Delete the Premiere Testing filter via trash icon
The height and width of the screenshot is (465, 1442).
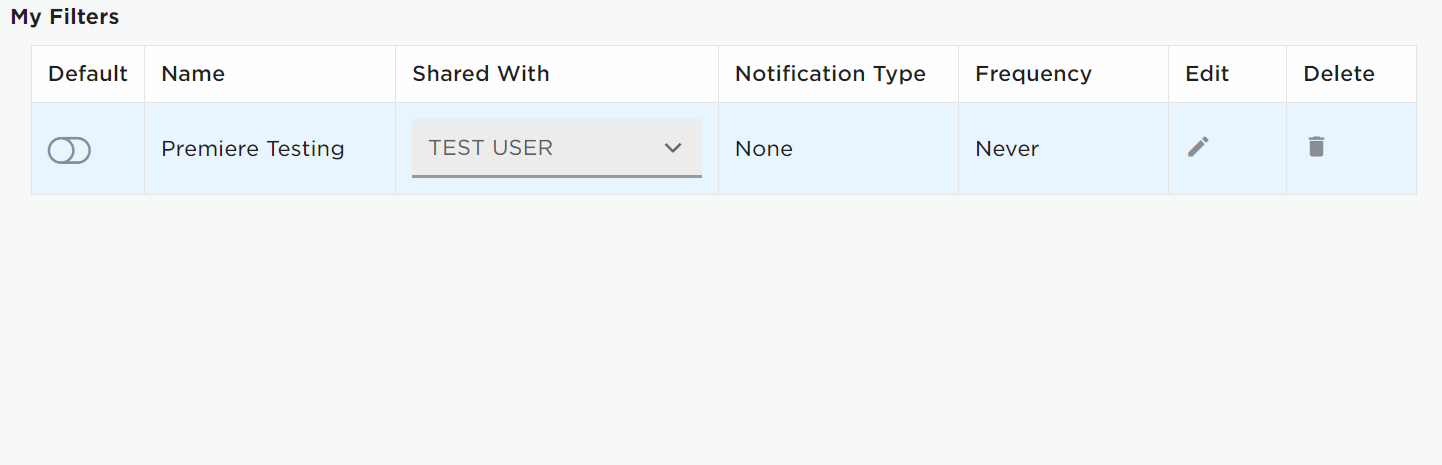pos(1316,147)
